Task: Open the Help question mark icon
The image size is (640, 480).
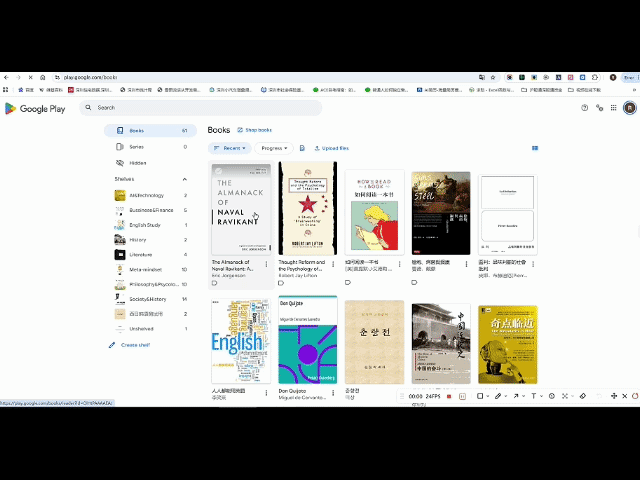Action: point(584,108)
